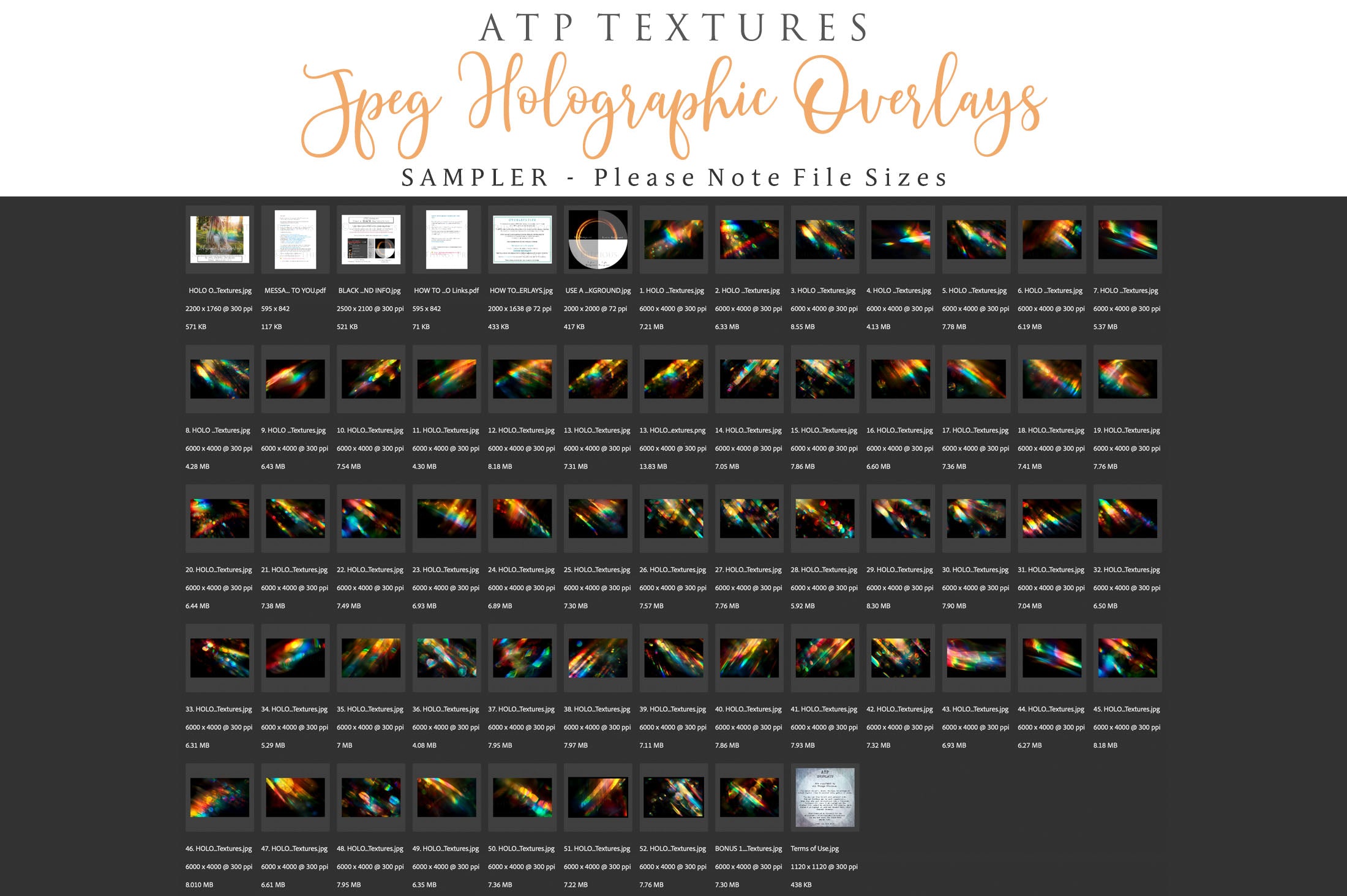
Task: Click the HOW TO..ERLAYS.jpg thumbnail
Action: pos(522,239)
